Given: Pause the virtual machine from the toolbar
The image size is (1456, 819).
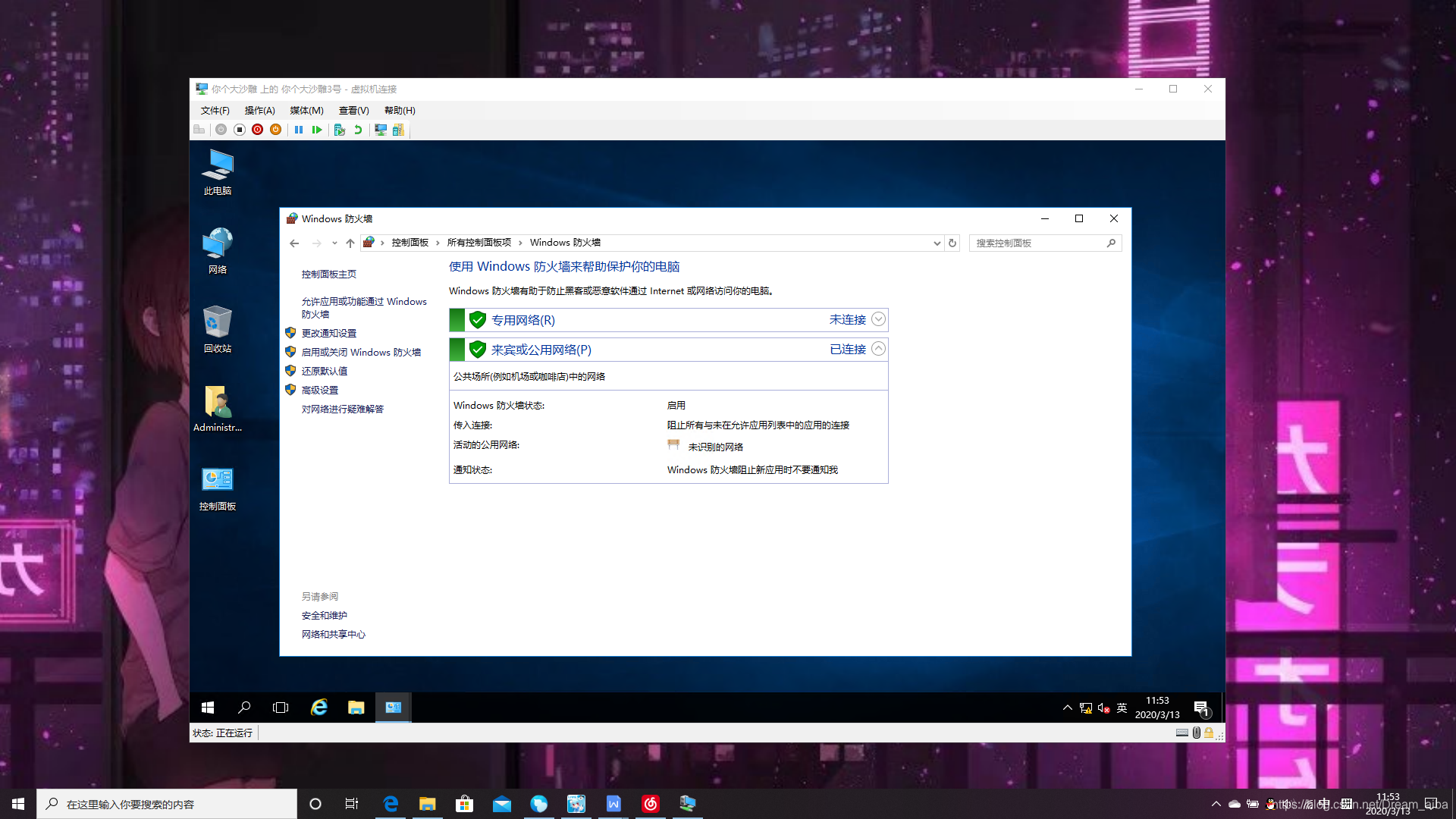Looking at the screenshot, I should 299,130.
